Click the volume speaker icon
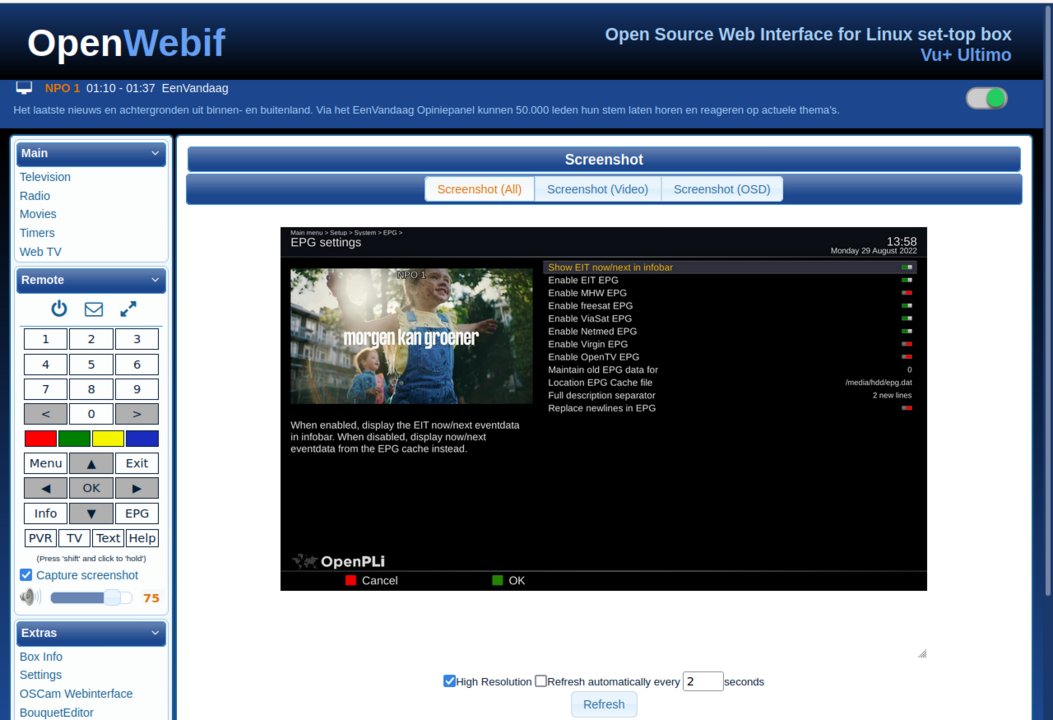 tap(29, 596)
